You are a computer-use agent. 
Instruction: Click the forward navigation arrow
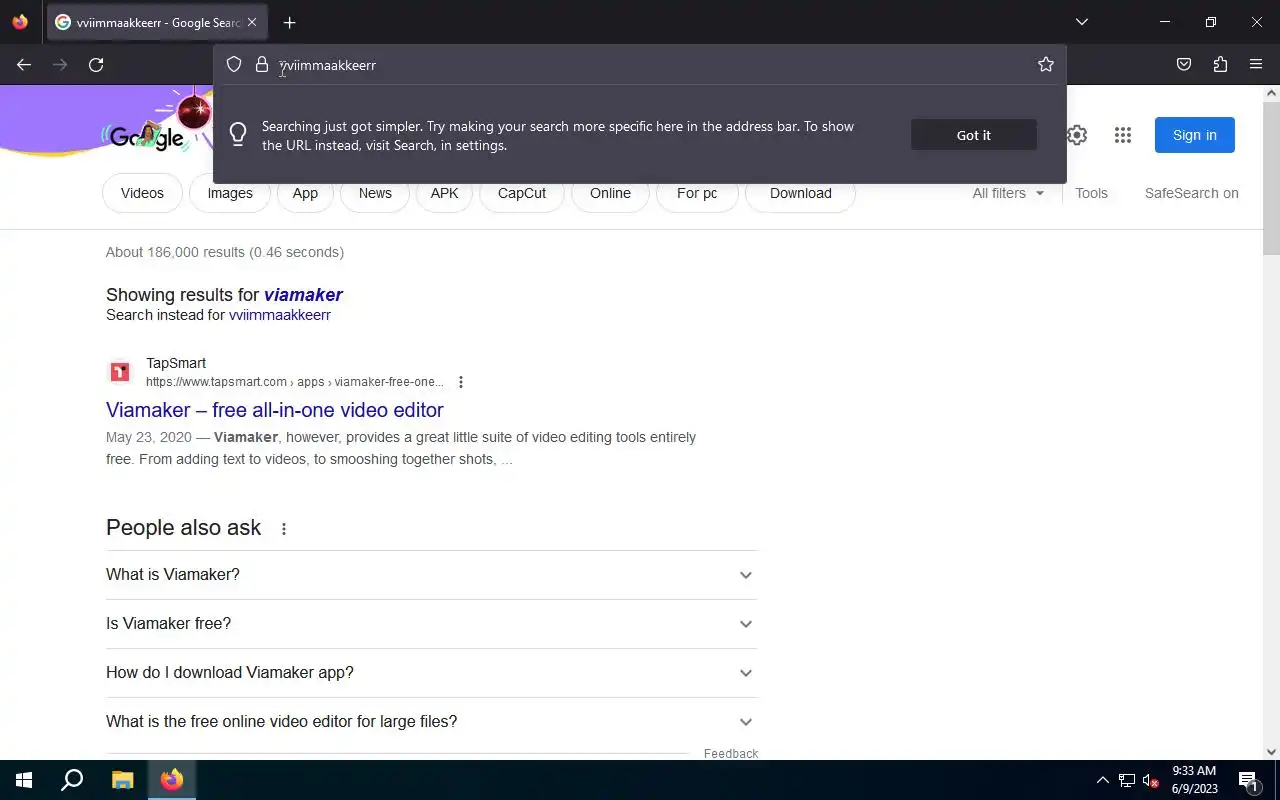[x=60, y=65]
